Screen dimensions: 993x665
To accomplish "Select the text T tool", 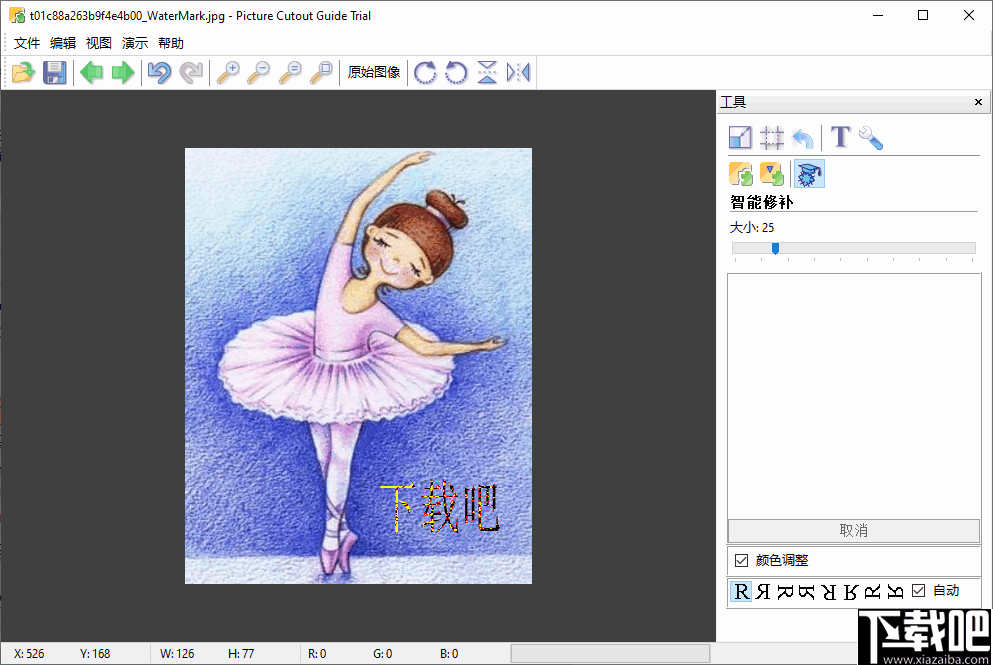I will [840, 137].
